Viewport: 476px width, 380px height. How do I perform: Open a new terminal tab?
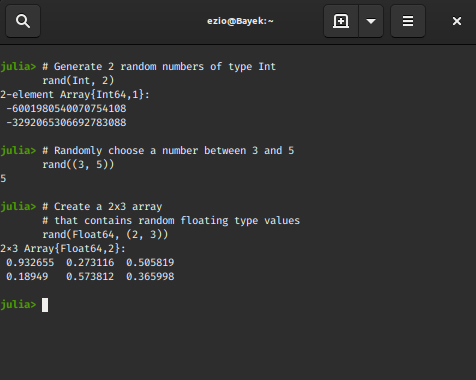[x=341, y=21]
